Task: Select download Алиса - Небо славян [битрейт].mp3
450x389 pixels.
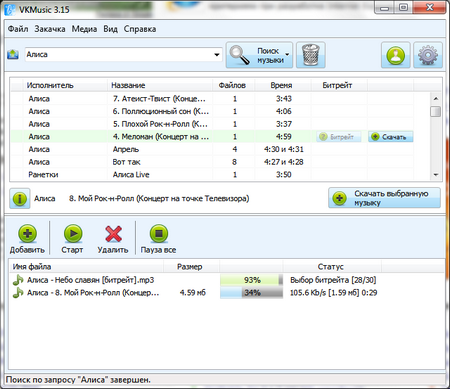Action: coord(90,280)
